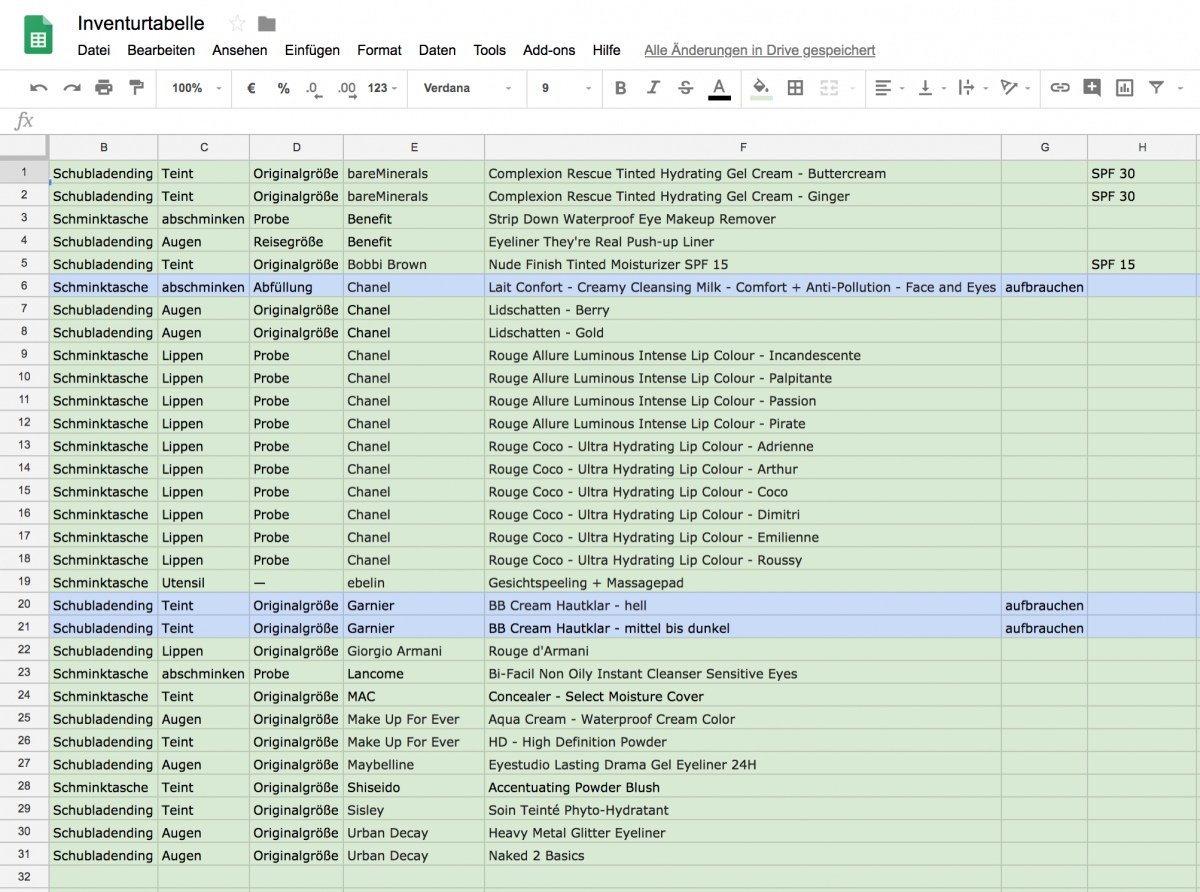Open the text rotation options
The image size is (1200, 892).
click(x=1013, y=88)
